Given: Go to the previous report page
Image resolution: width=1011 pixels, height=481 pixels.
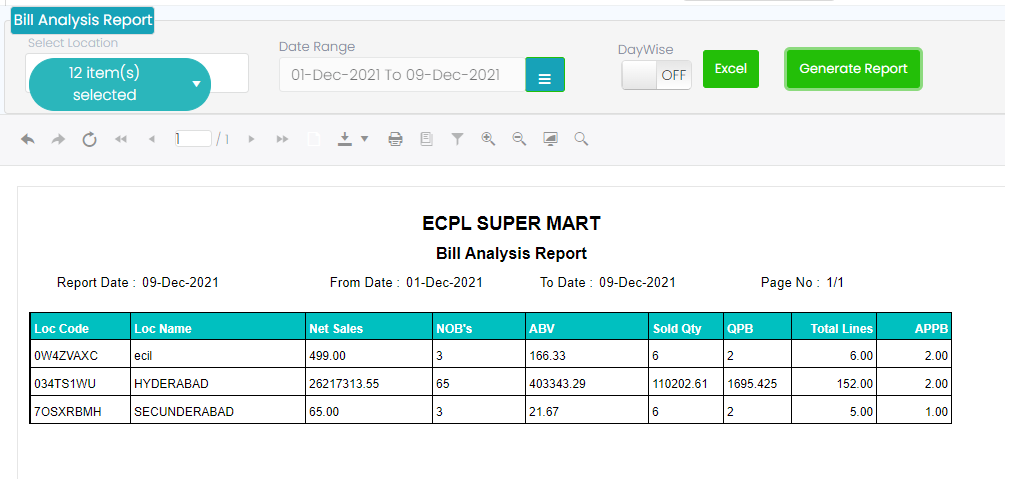Looking at the screenshot, I should point(152,139).
